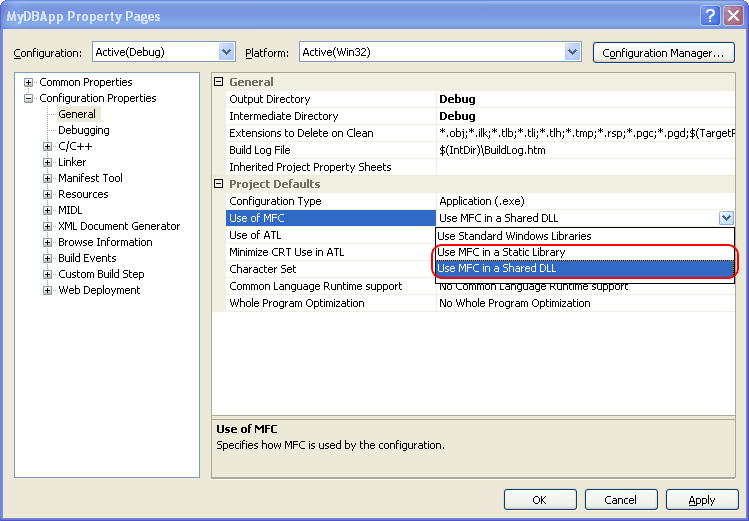749x521 pixels.
Task: Open the Configuration Manager
Action: click(x=663, y=52)
